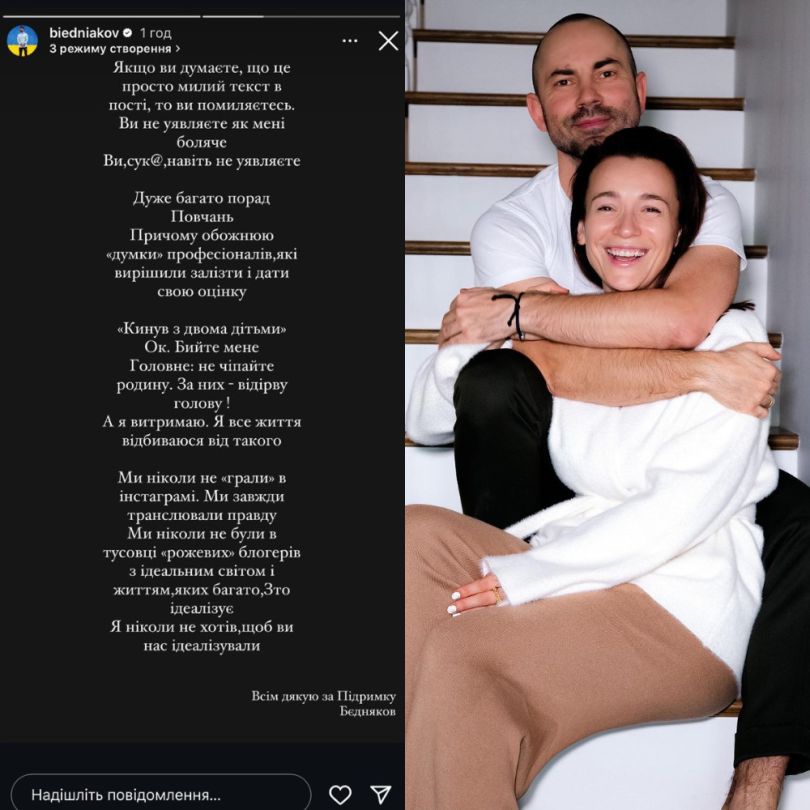This screenshot has height=810, width=810.
Task: Focus the "Надішліть повідомлення..." message field
Action: pos(161,793)
